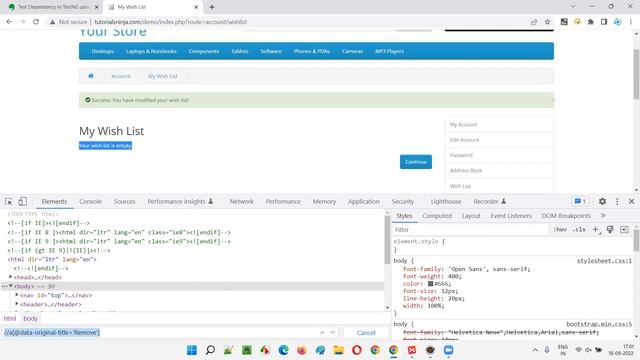This screenshot has width=640, height=360.
Task: Expand the nav id top node
Action: tap(17, 295)
